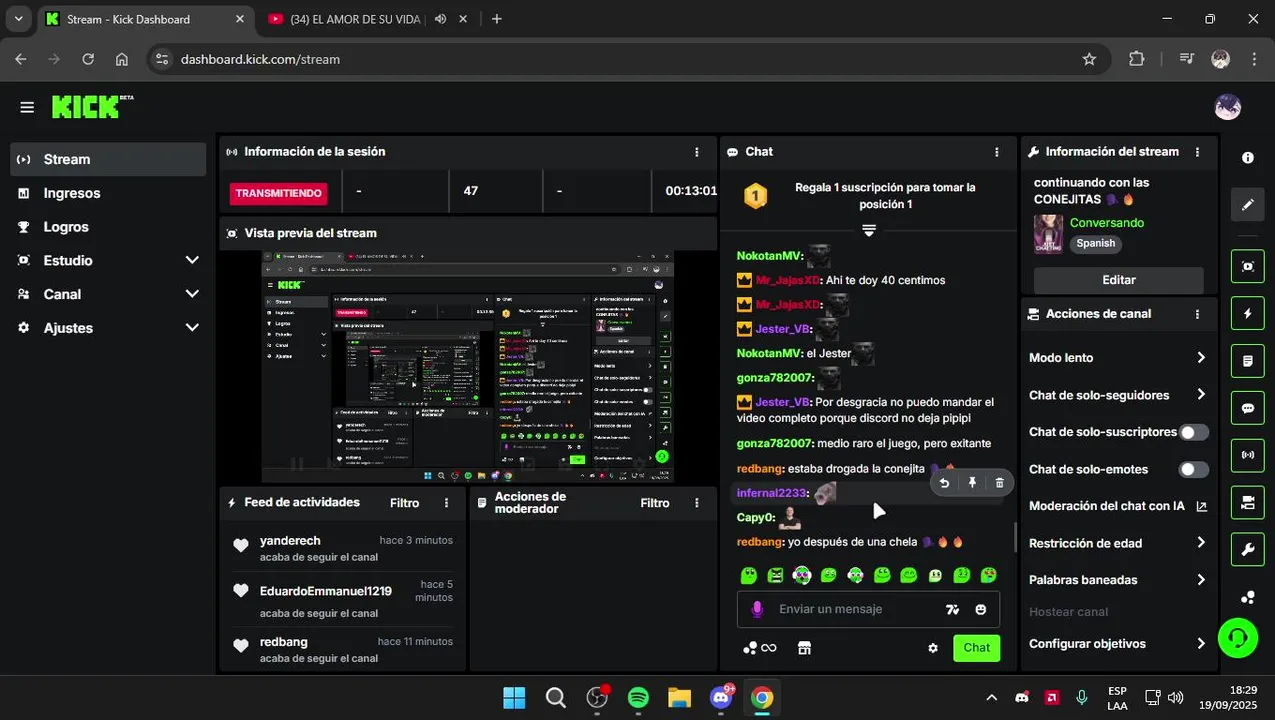1275x720 pixels.
Task: Open Moderación del chat con IA external link
Action: point(1201,506)
